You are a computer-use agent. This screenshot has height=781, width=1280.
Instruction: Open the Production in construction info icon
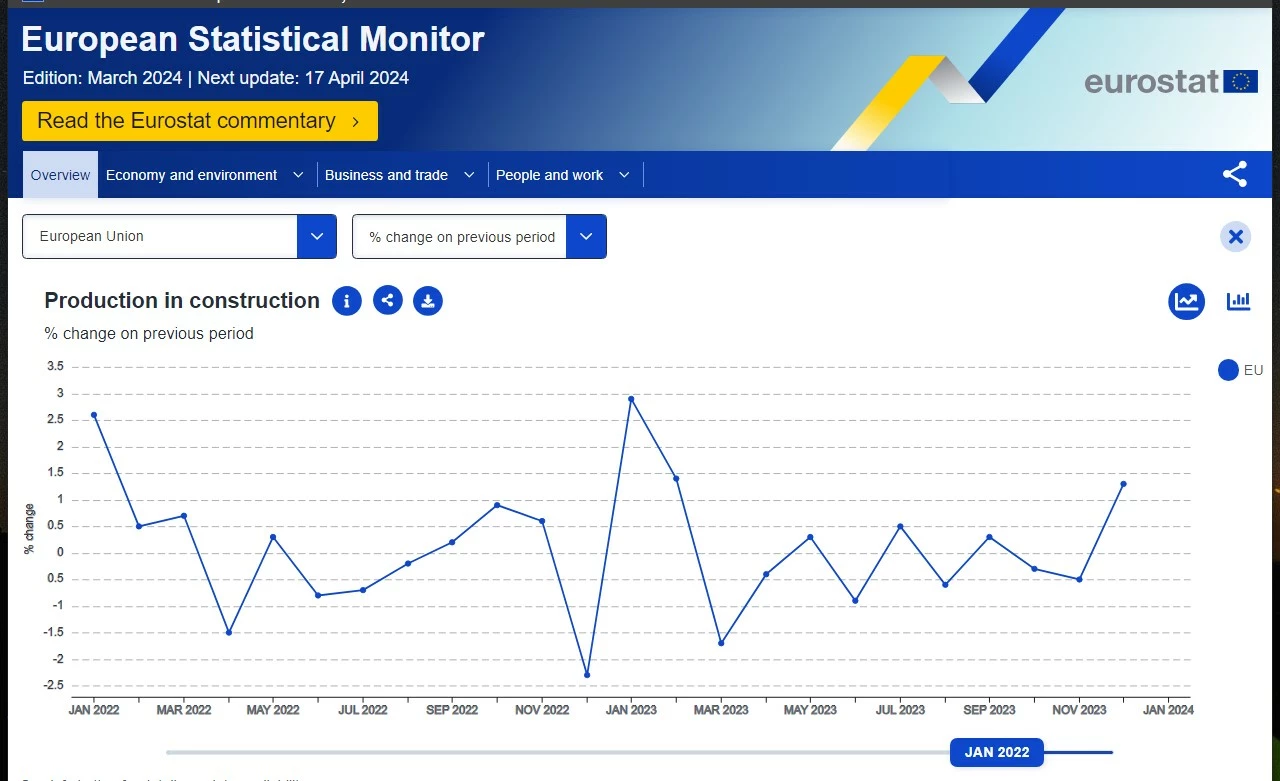pos(347,300)
